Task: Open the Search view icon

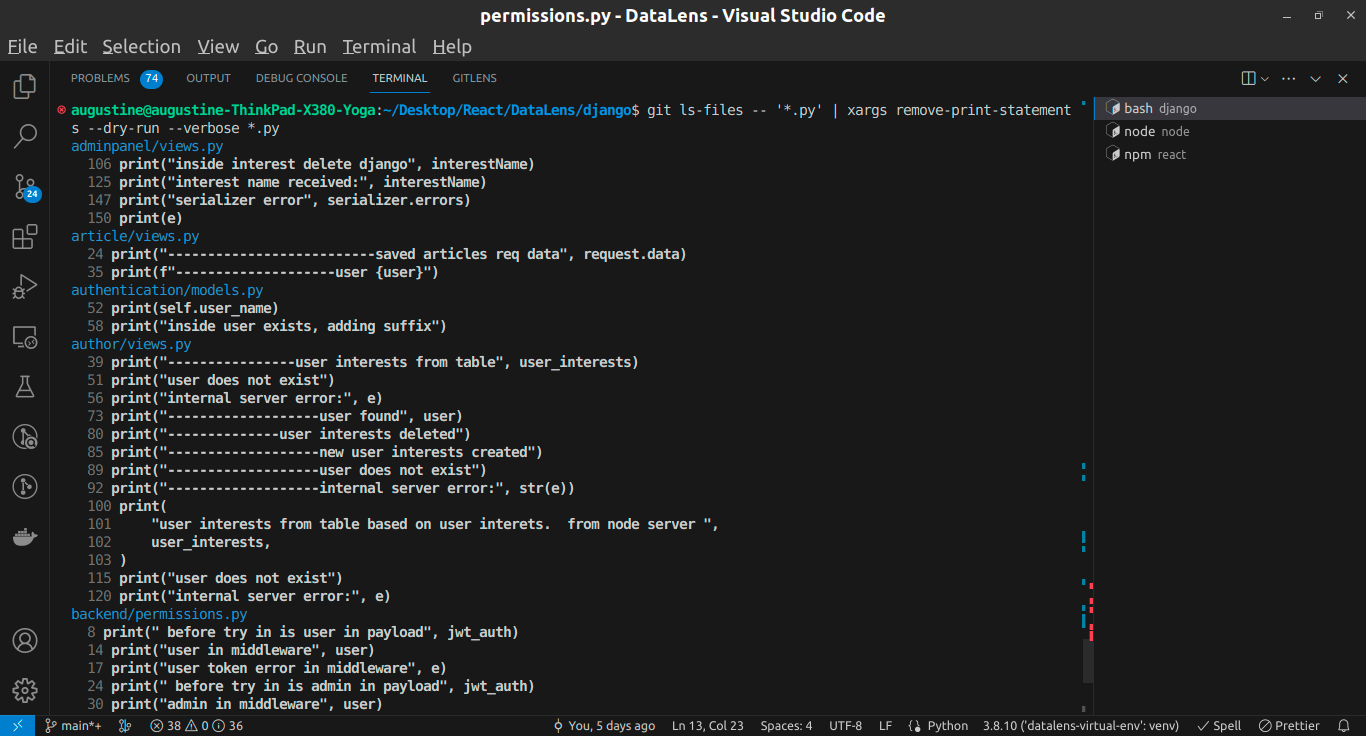Action: (25, 136)
